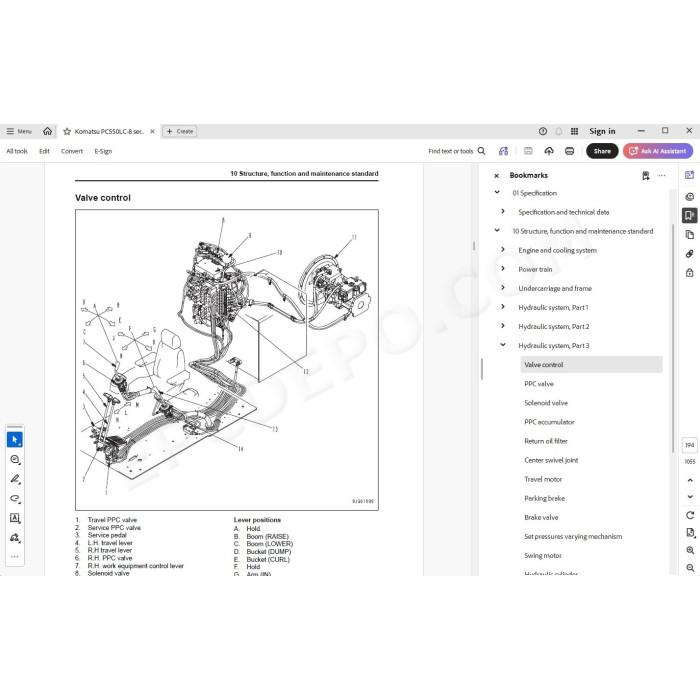Go to previous page arrow
Screen dimensions: 700x700
click(690, 480)
